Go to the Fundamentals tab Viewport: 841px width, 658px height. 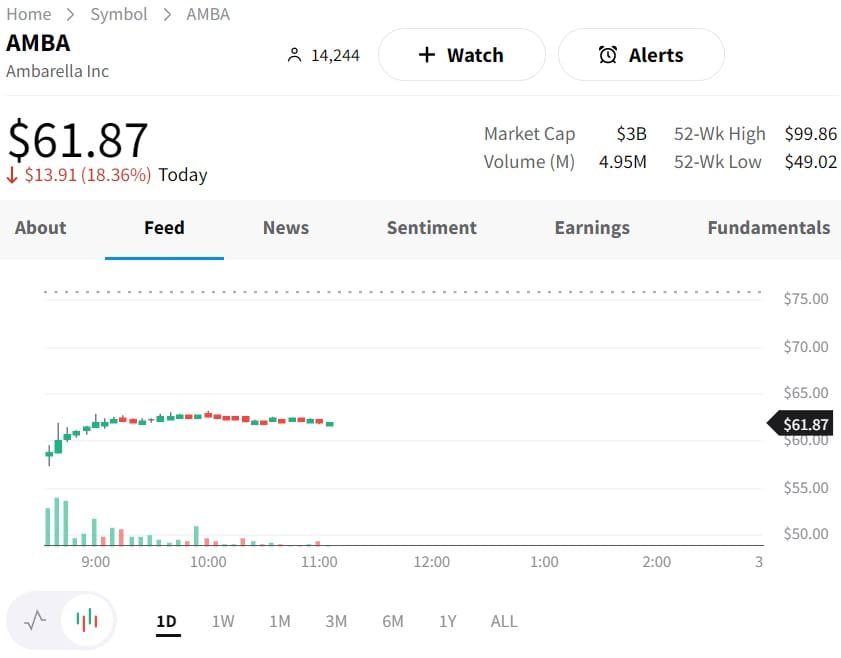pyautogui.click(x=768, y=227)
